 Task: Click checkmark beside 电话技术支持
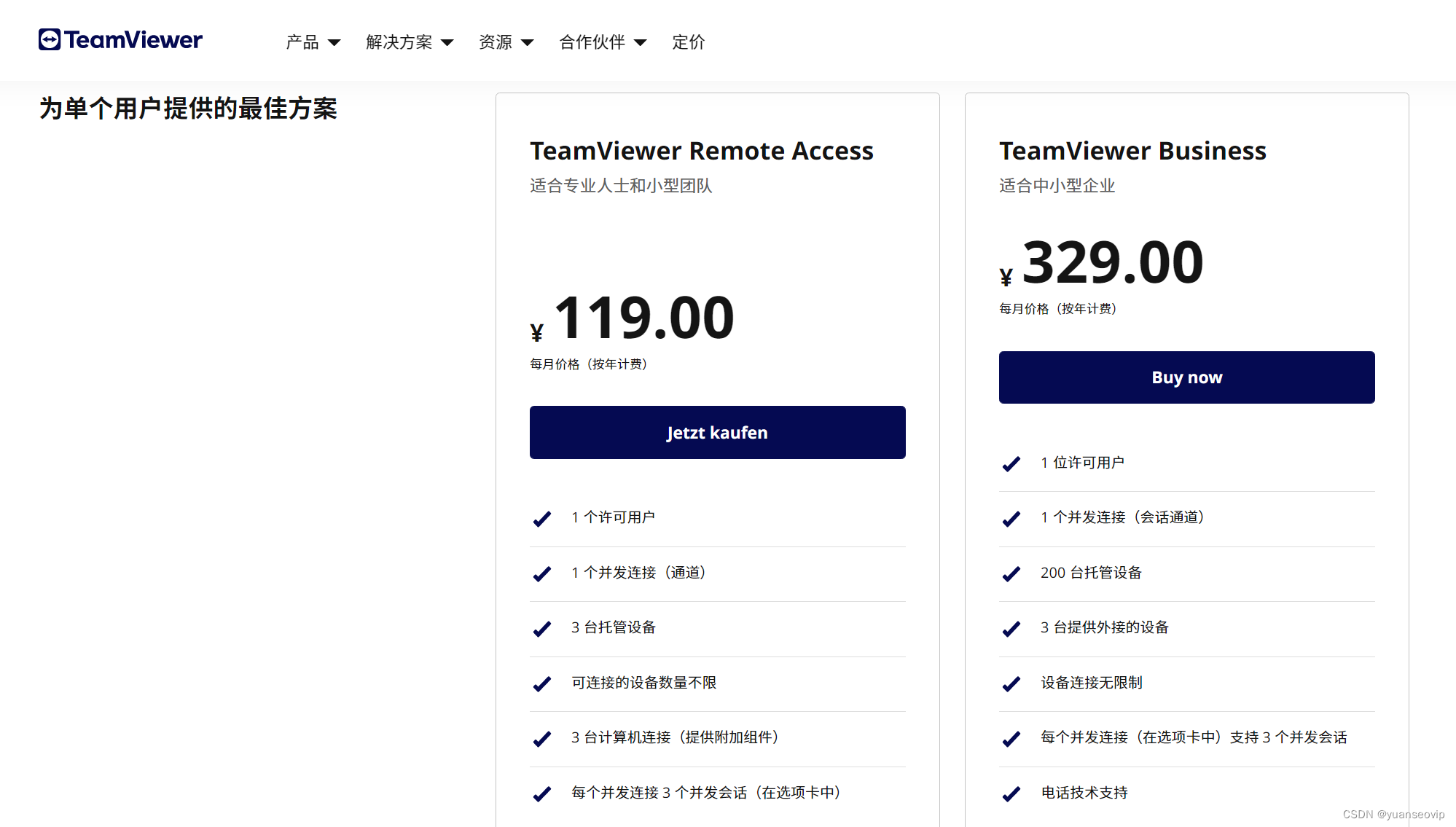point(1011,793)
